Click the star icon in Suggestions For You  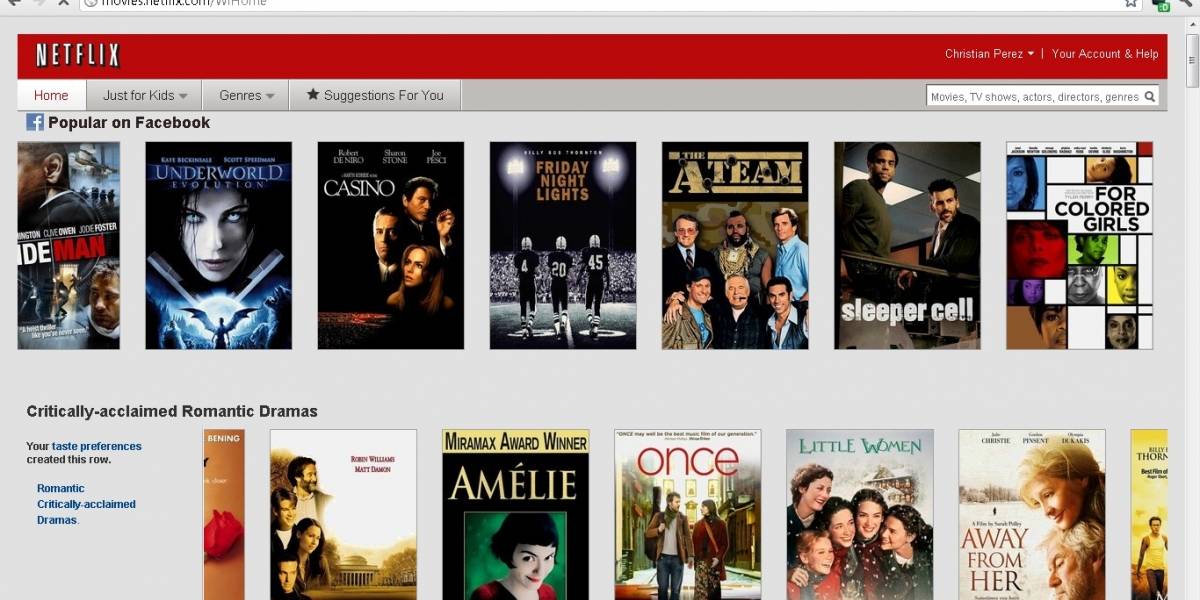tap(313, 94)
